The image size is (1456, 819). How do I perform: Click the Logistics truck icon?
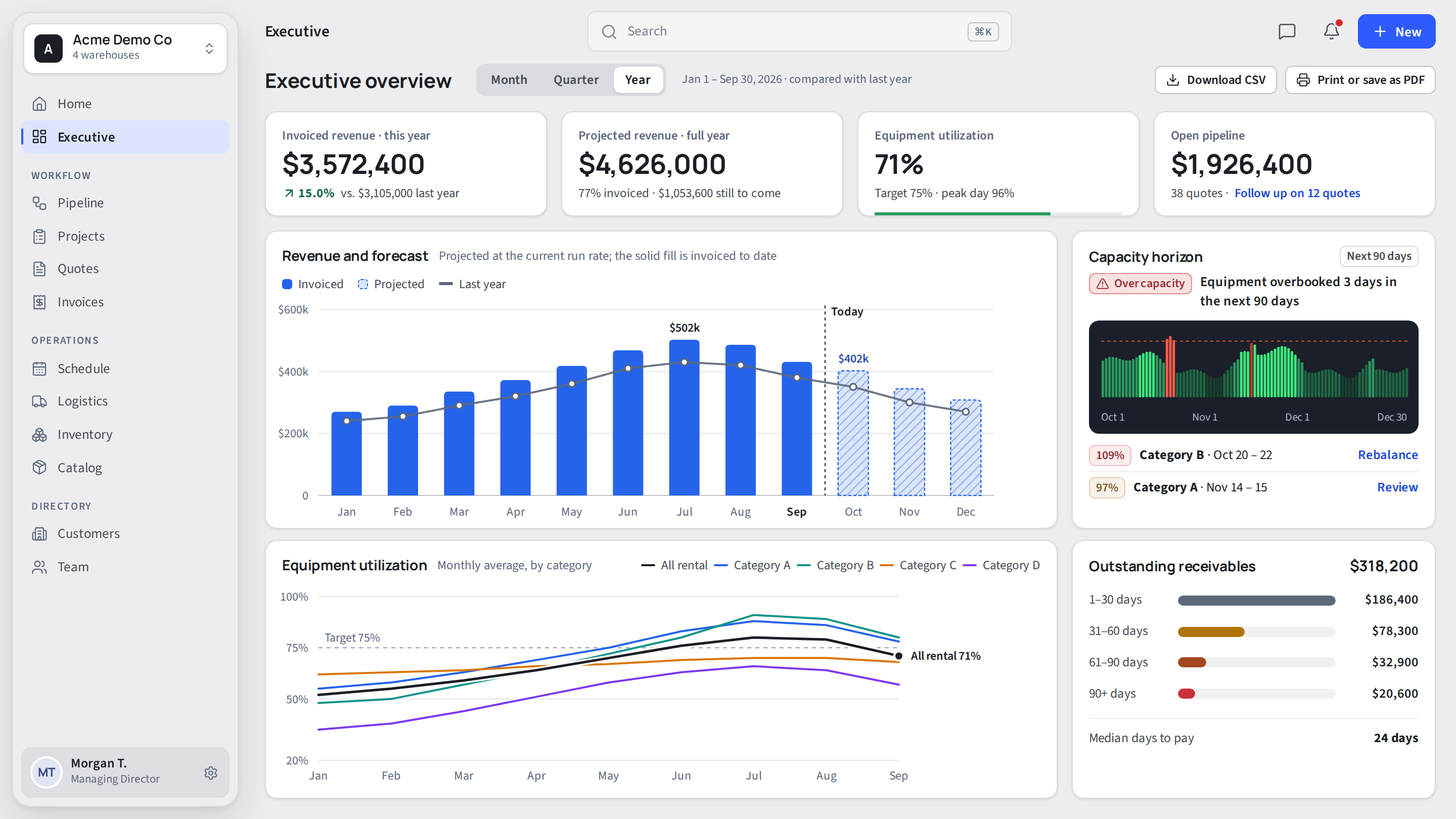pyautogui.click(x=39, y=401)
